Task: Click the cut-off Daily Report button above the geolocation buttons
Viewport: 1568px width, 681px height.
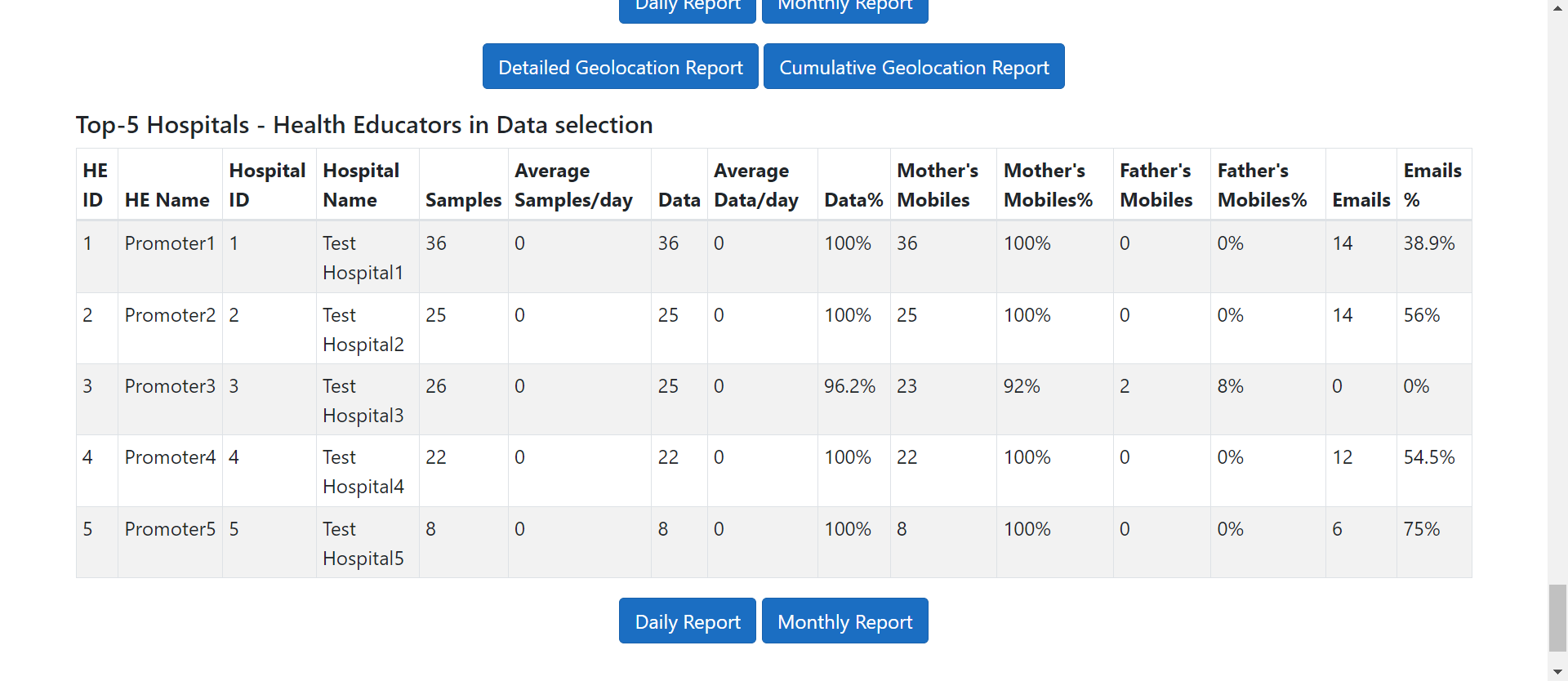Action: coord(687,8)
